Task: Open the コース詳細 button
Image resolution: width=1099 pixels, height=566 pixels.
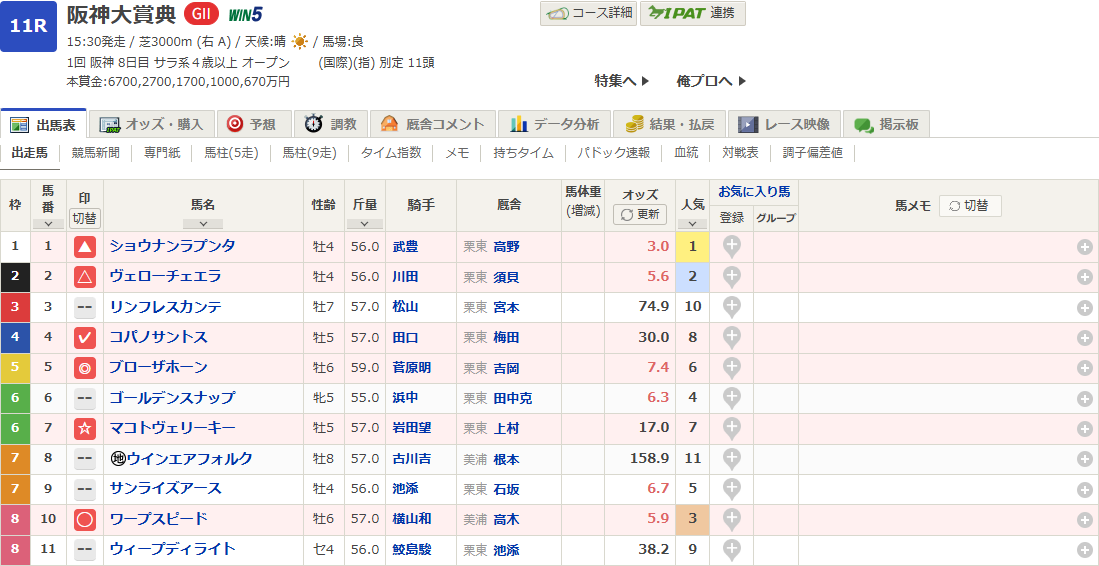Action: tap(588, 13)
